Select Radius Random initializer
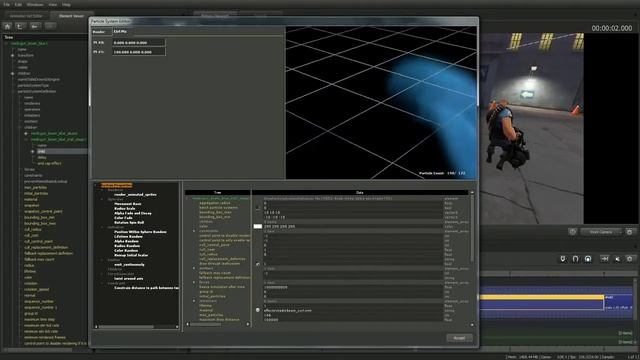 click(x=127, y=246)
